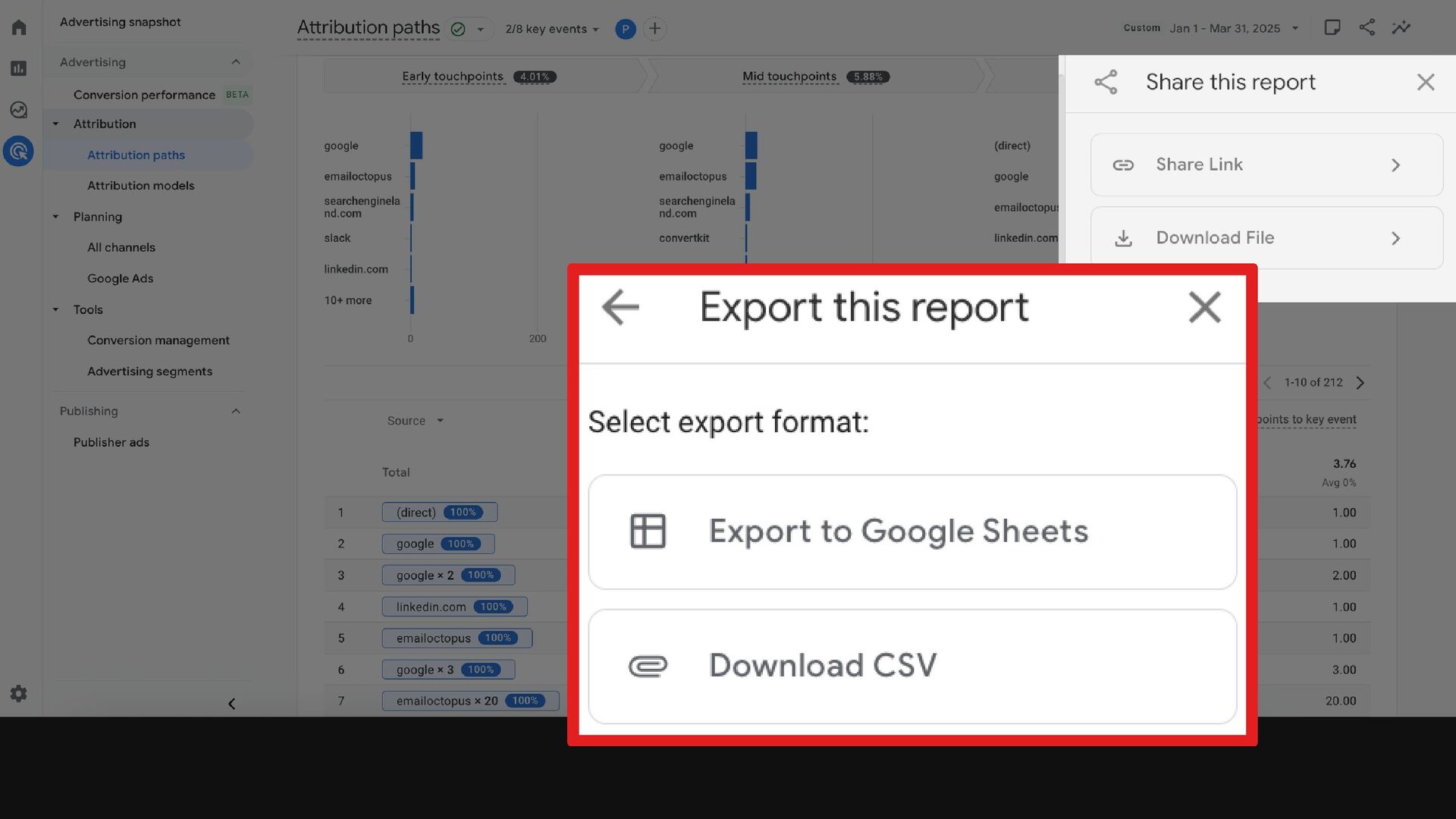The image size is (1456, 819).
Task: Go to next page of table rows
Action: 1360,383
